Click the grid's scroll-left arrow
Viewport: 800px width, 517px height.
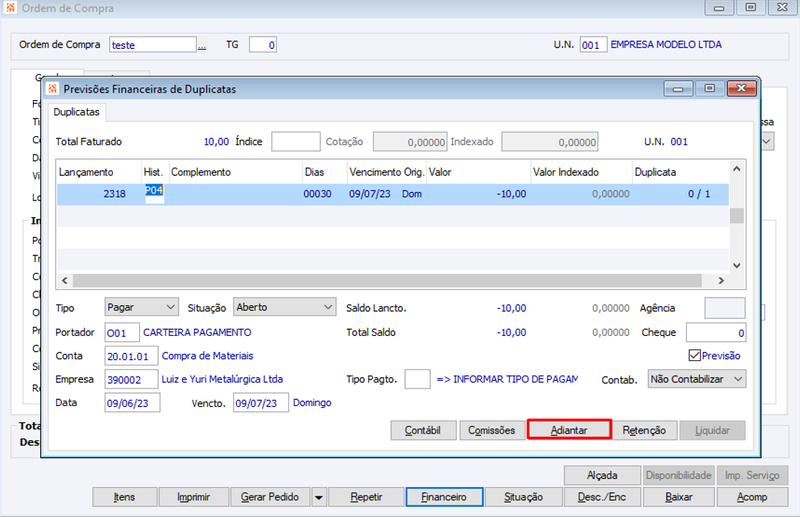(64, 281)
